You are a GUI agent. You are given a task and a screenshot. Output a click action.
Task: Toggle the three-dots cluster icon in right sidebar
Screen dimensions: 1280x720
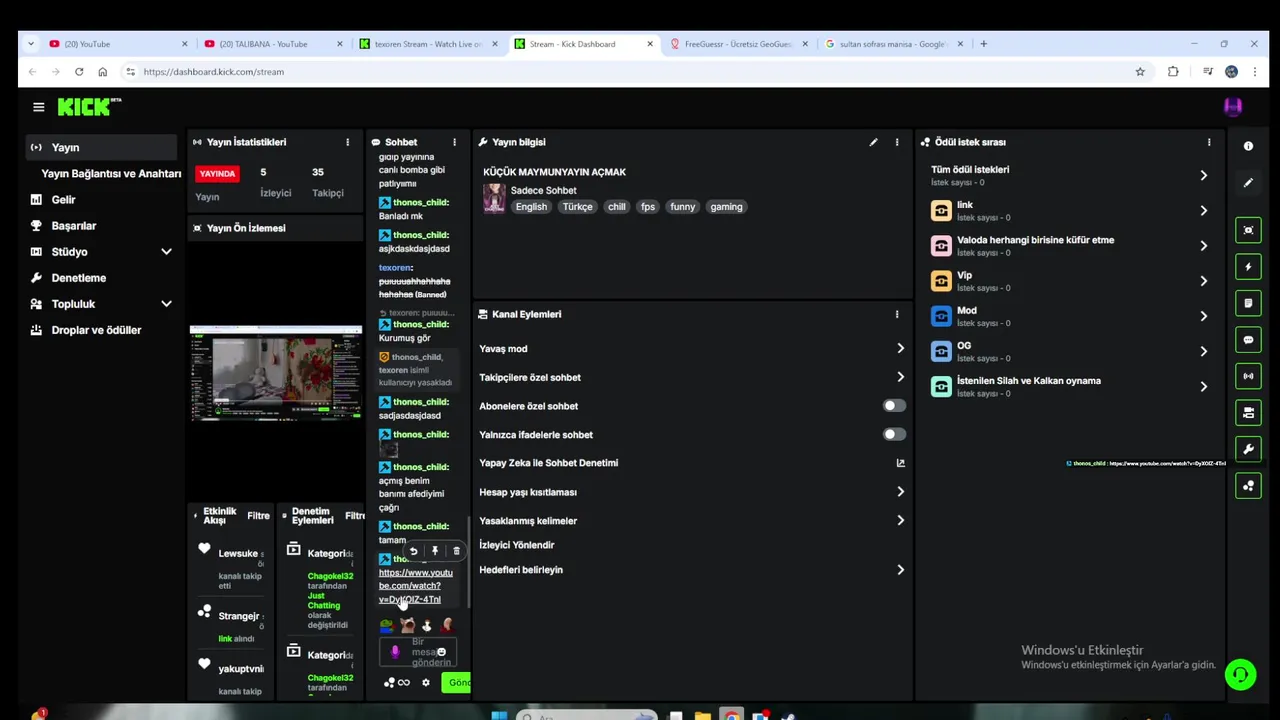click(x=1248, y=486)
